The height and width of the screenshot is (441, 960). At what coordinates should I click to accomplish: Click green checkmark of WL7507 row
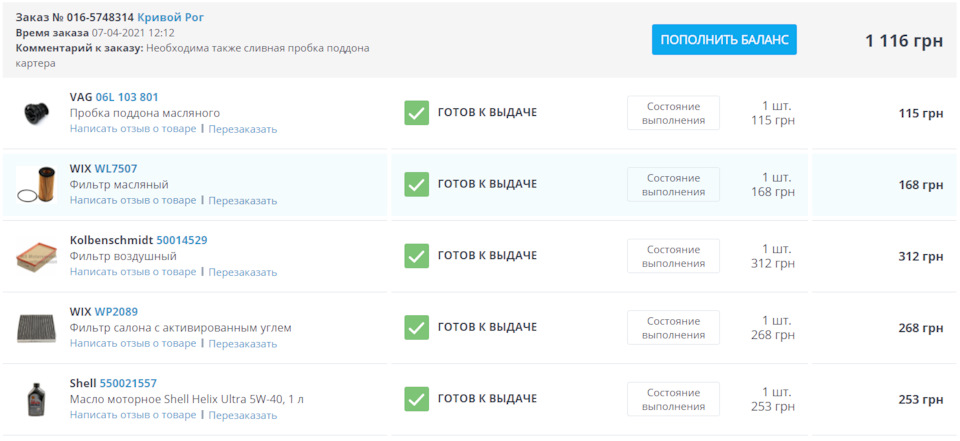tap(416, 184)
